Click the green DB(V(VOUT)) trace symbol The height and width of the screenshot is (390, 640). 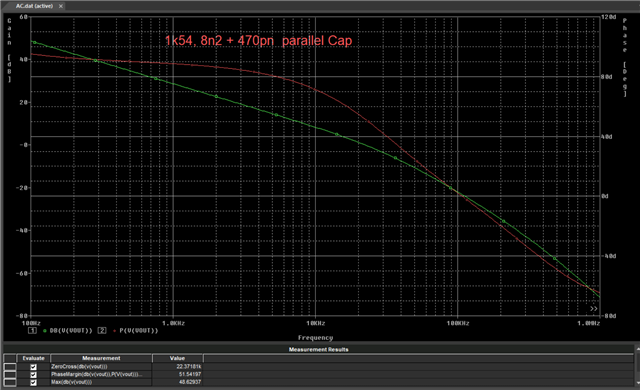pos(44,331)
